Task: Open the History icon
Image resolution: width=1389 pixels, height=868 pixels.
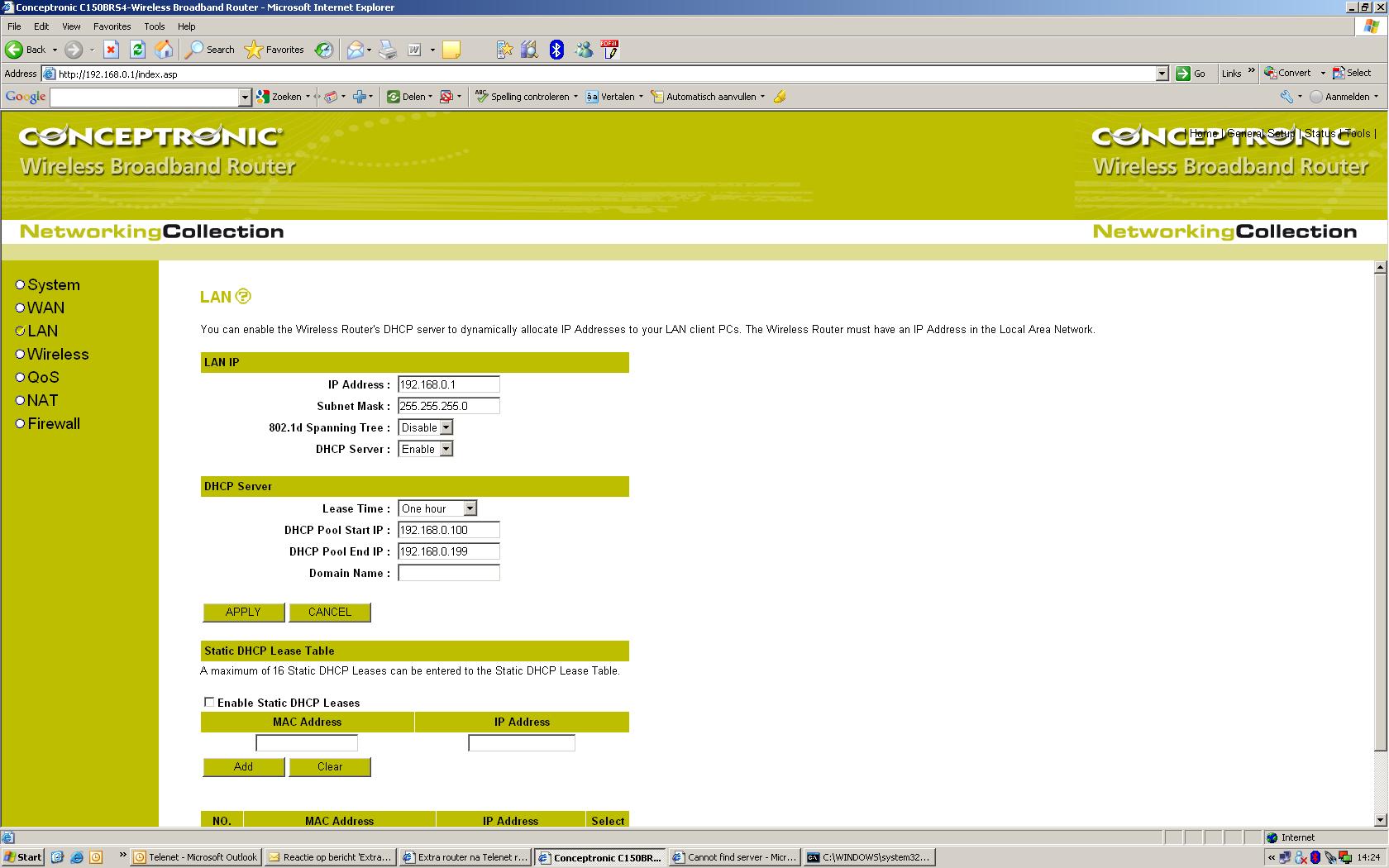Action: (324, 50)
